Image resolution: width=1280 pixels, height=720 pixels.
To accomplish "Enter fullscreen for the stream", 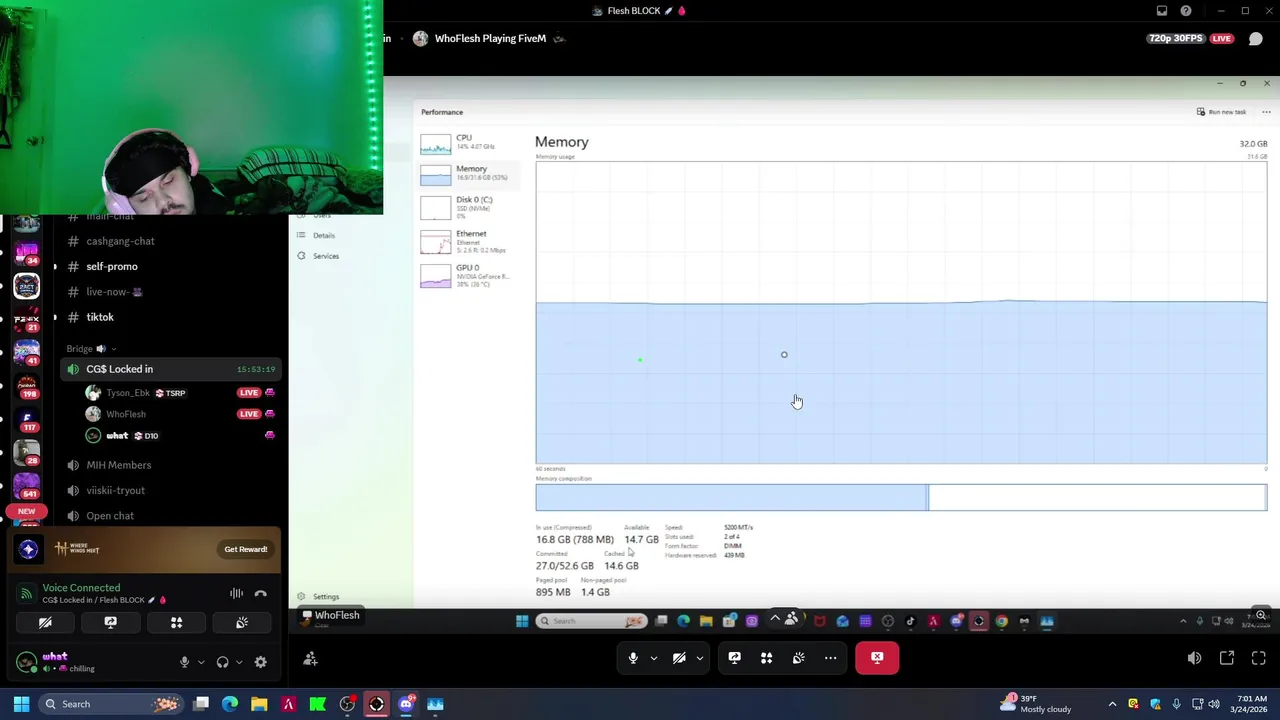I will coord(1259,658).
